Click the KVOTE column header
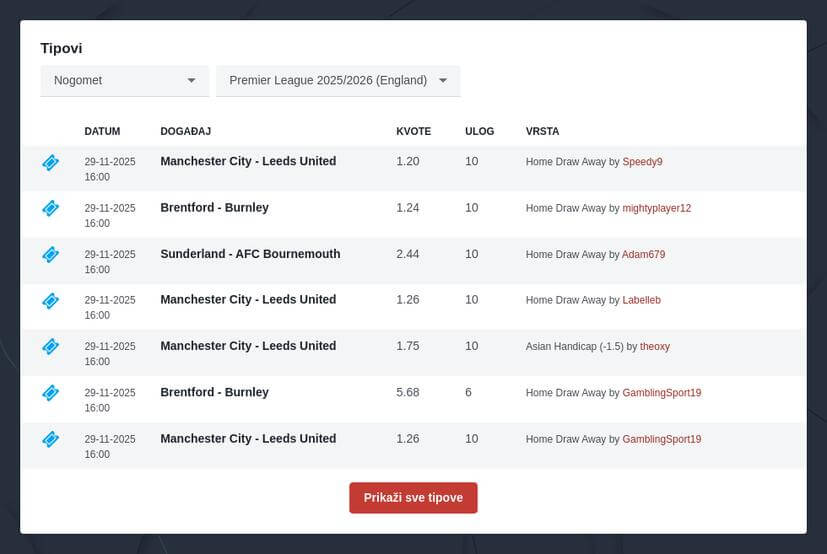The image size is (827, 554). coord(413,131)
